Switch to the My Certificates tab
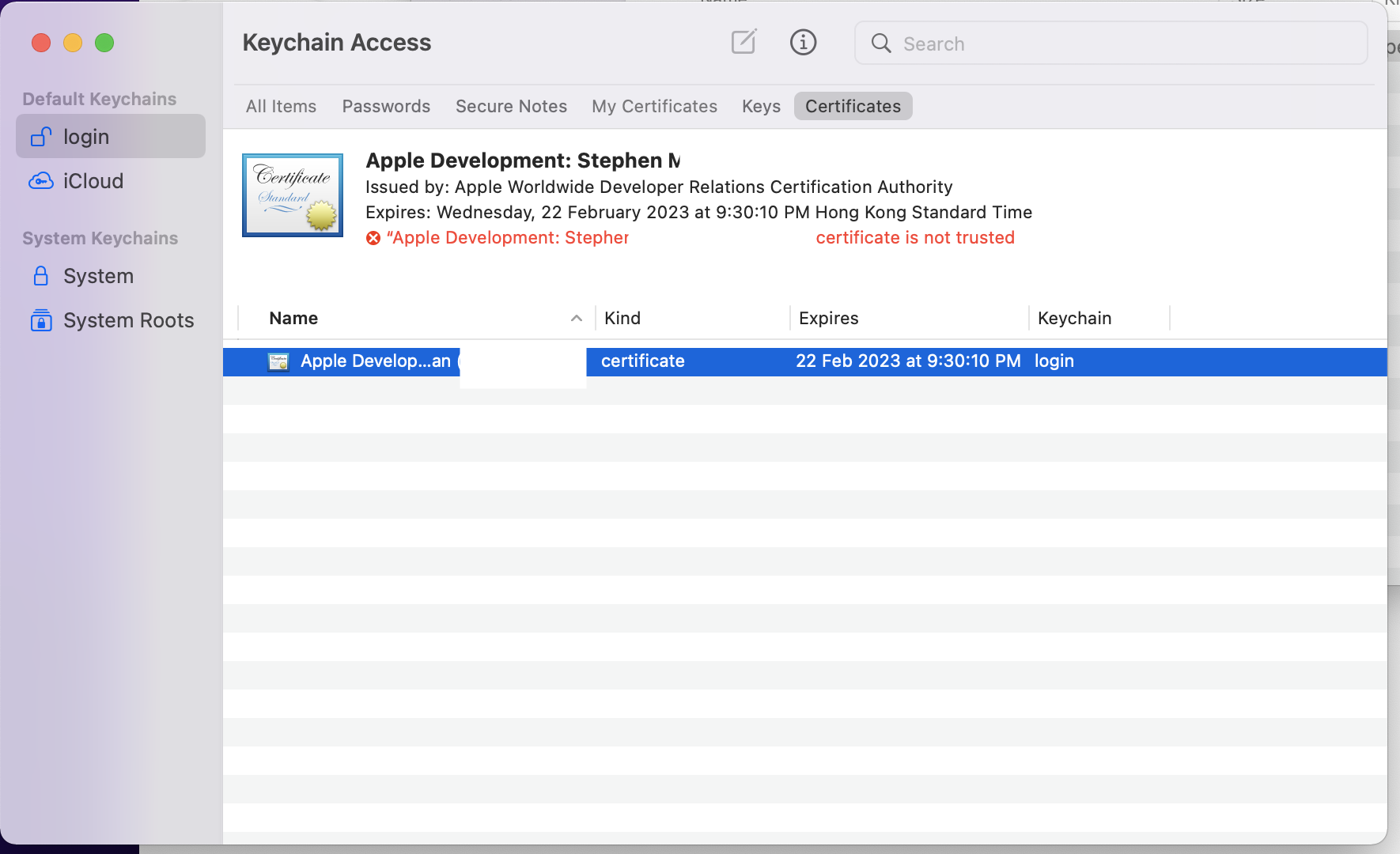 pos(654,106)
